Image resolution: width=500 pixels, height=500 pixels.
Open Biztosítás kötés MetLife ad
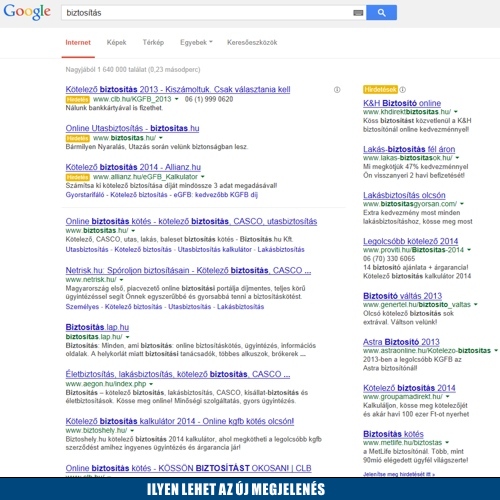393,434
